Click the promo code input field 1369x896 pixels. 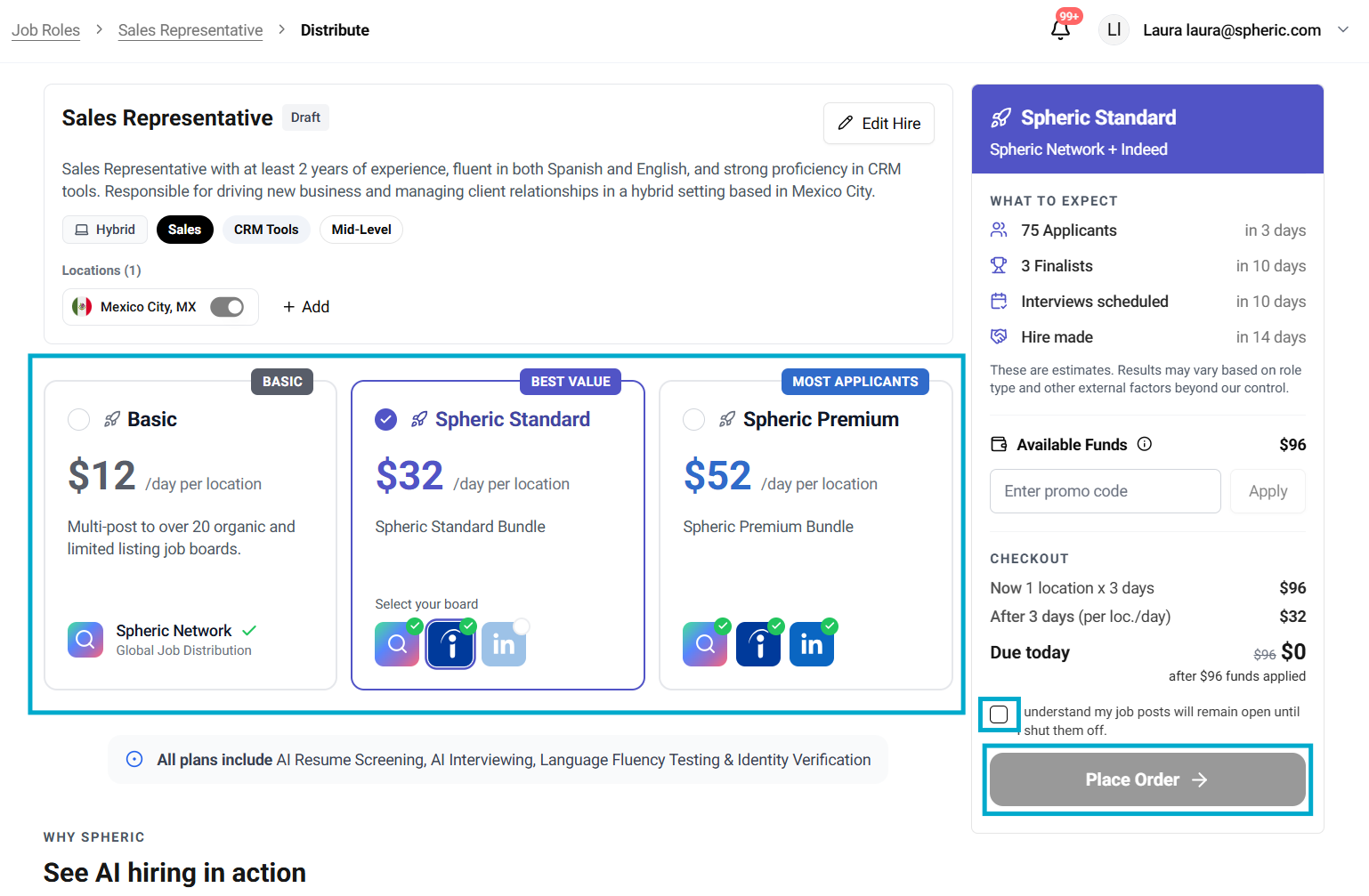coord(1105,491)
